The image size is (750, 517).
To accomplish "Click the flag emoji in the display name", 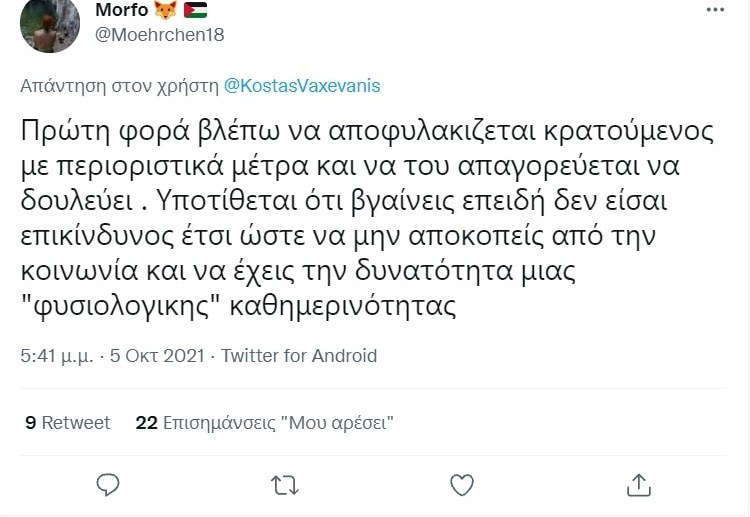I will point(195,11).
